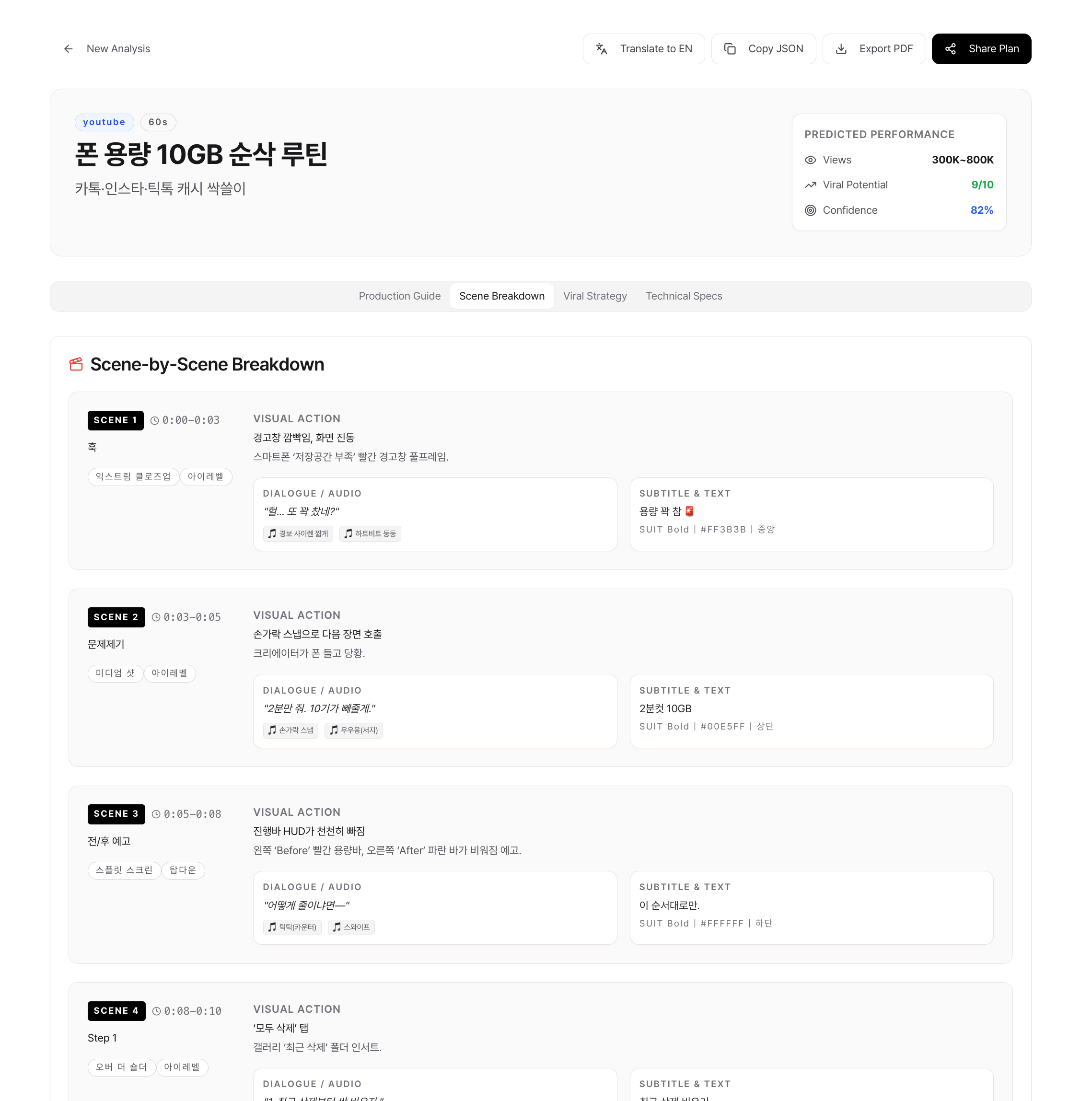Click the music note on 경보 사이렌 짧게 tag
Viewport: 1092px width, 1101px height.
272,533
